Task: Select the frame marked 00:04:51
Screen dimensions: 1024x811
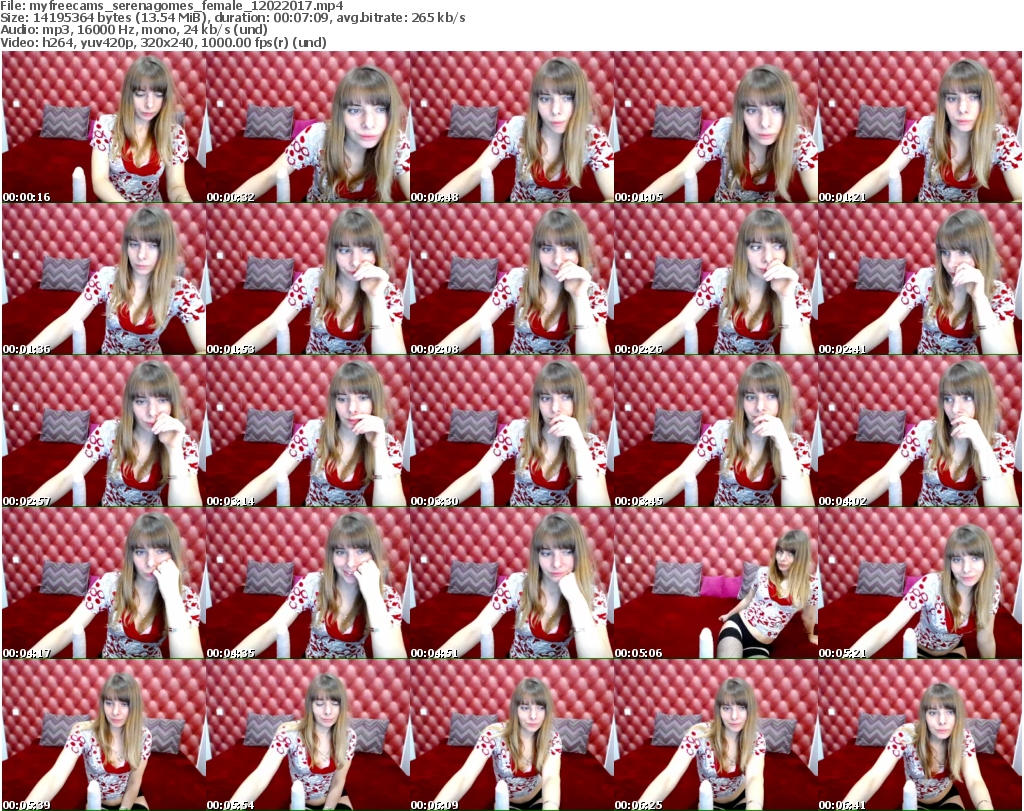Action: (512, 583)
